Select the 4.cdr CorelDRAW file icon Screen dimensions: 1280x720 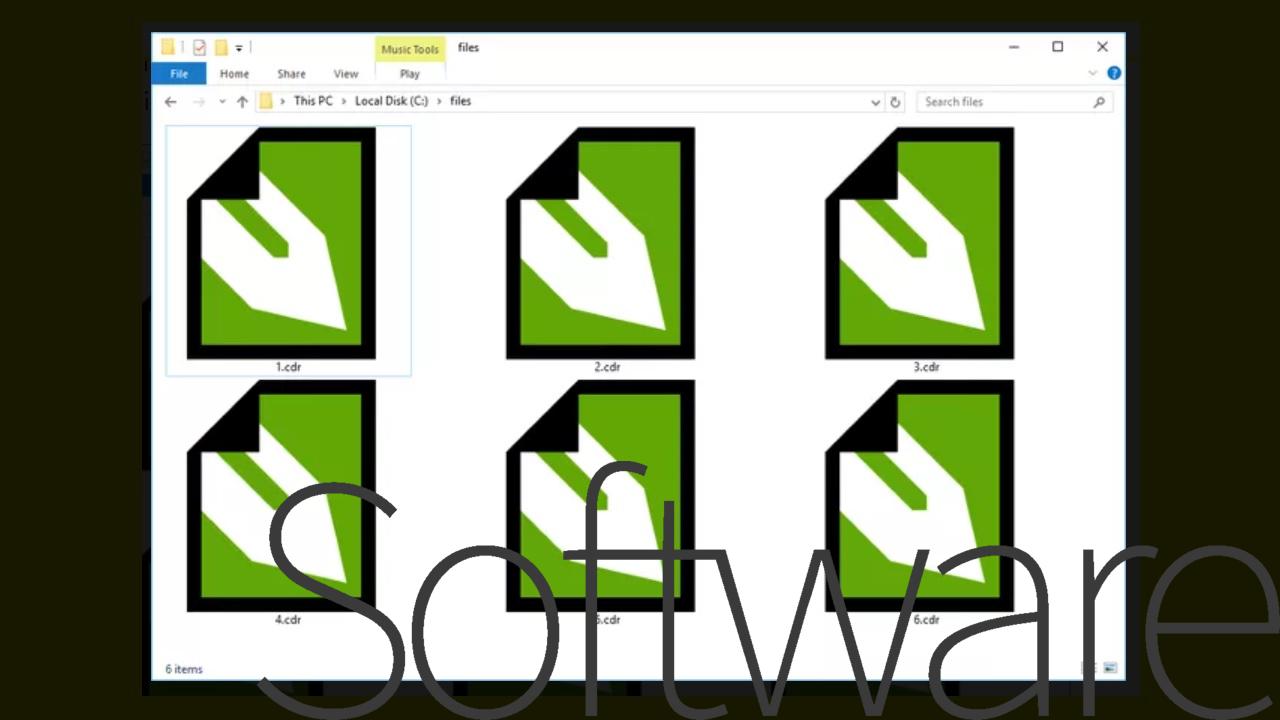coord(281,496)
